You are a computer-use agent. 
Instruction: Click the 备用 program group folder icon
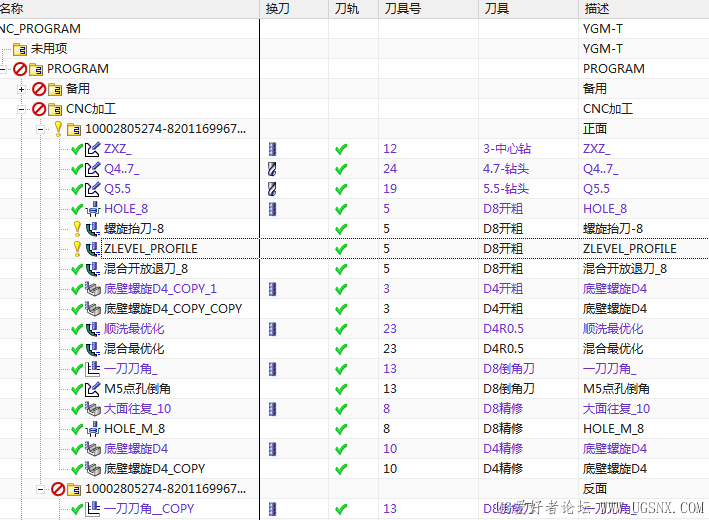point(55,89)
